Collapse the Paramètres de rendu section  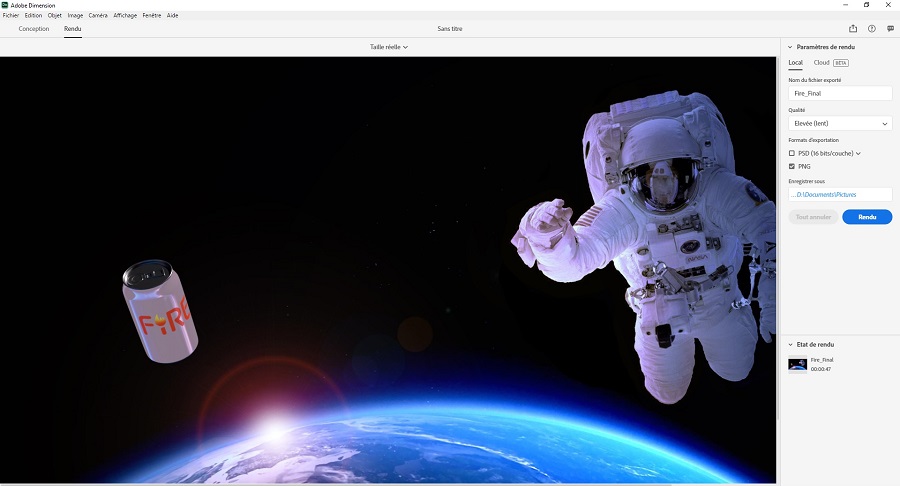point(790,47)
